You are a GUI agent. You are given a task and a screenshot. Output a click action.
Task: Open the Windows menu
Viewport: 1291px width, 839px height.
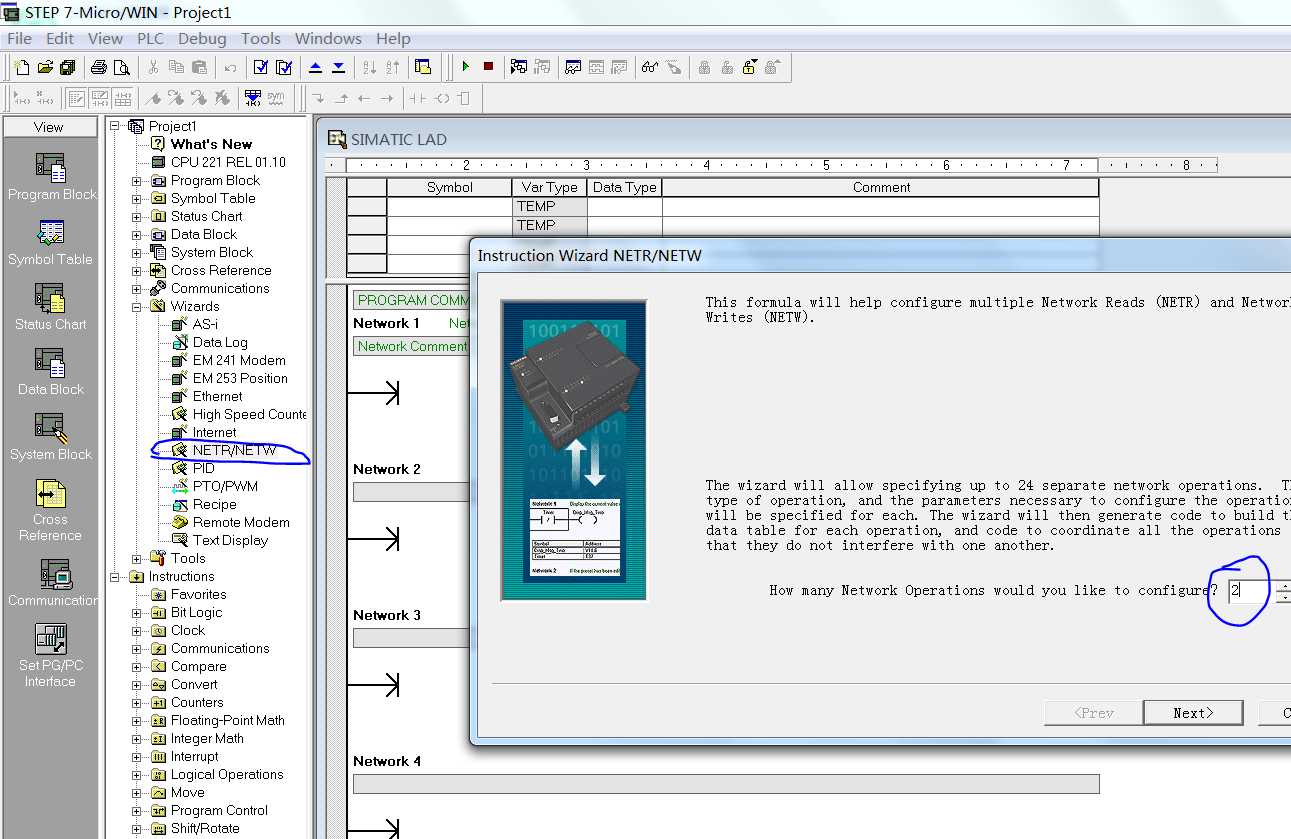tap(328, 38)
